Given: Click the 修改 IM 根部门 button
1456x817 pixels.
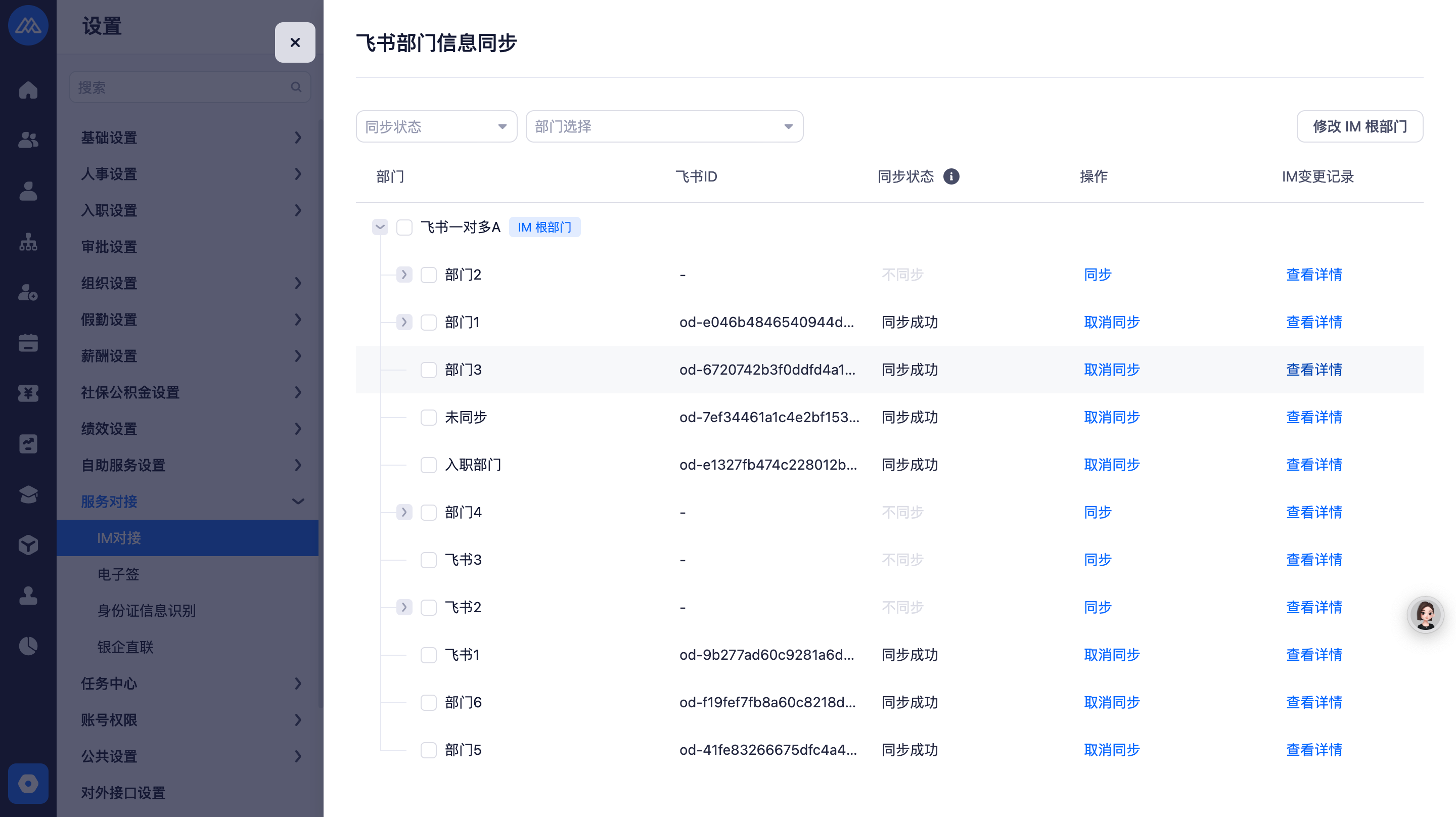Looking at the screenshot, I should point(1359,127).
